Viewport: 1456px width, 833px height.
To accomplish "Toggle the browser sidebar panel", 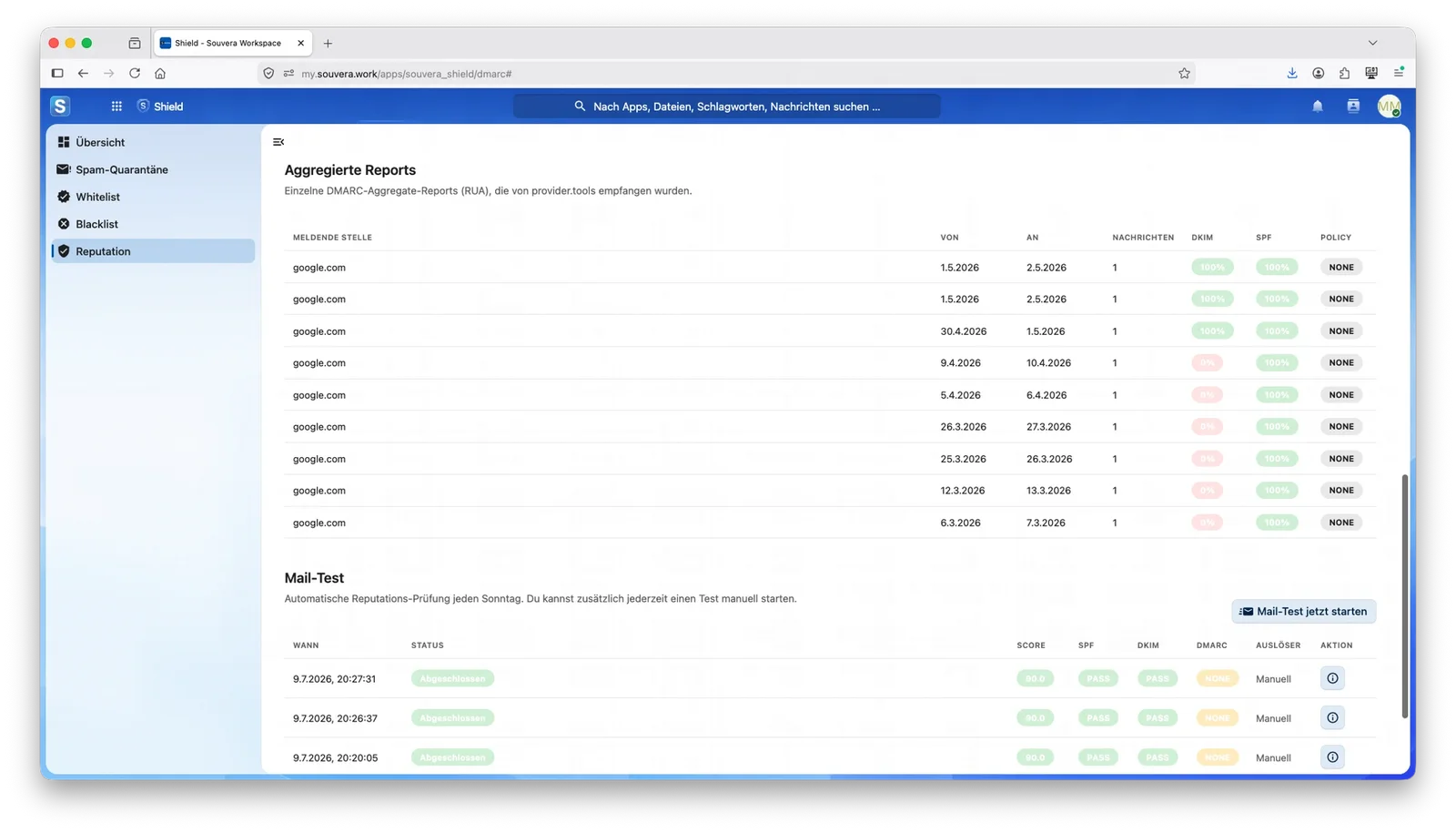I will click(57, 73).
